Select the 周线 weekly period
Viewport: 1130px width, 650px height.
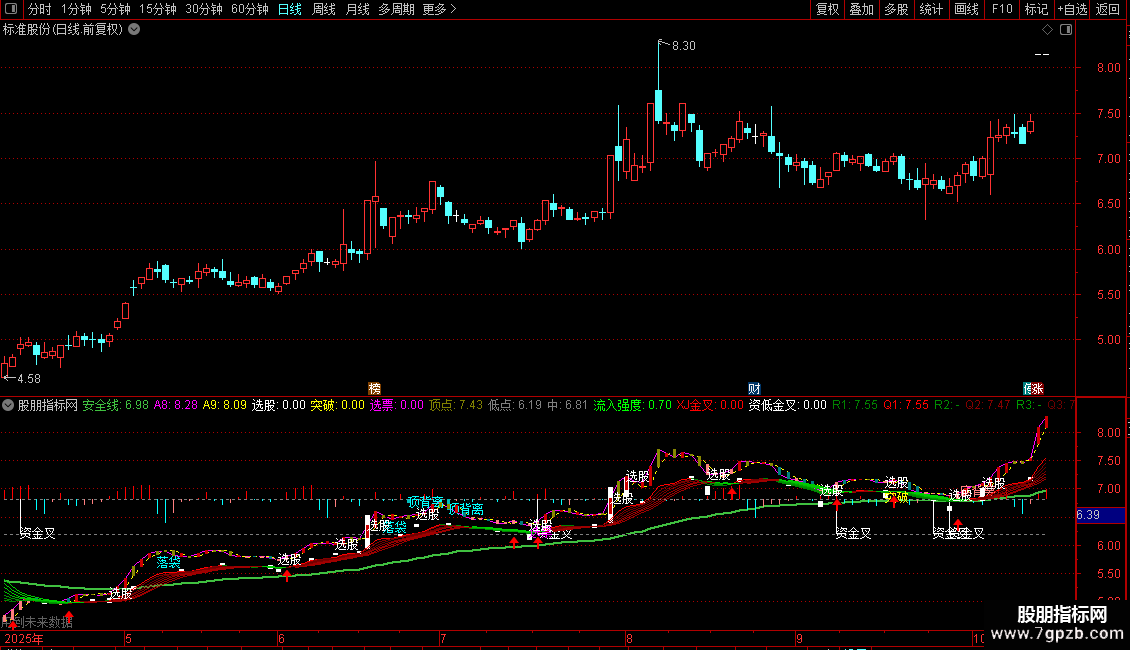coord(324,9)
